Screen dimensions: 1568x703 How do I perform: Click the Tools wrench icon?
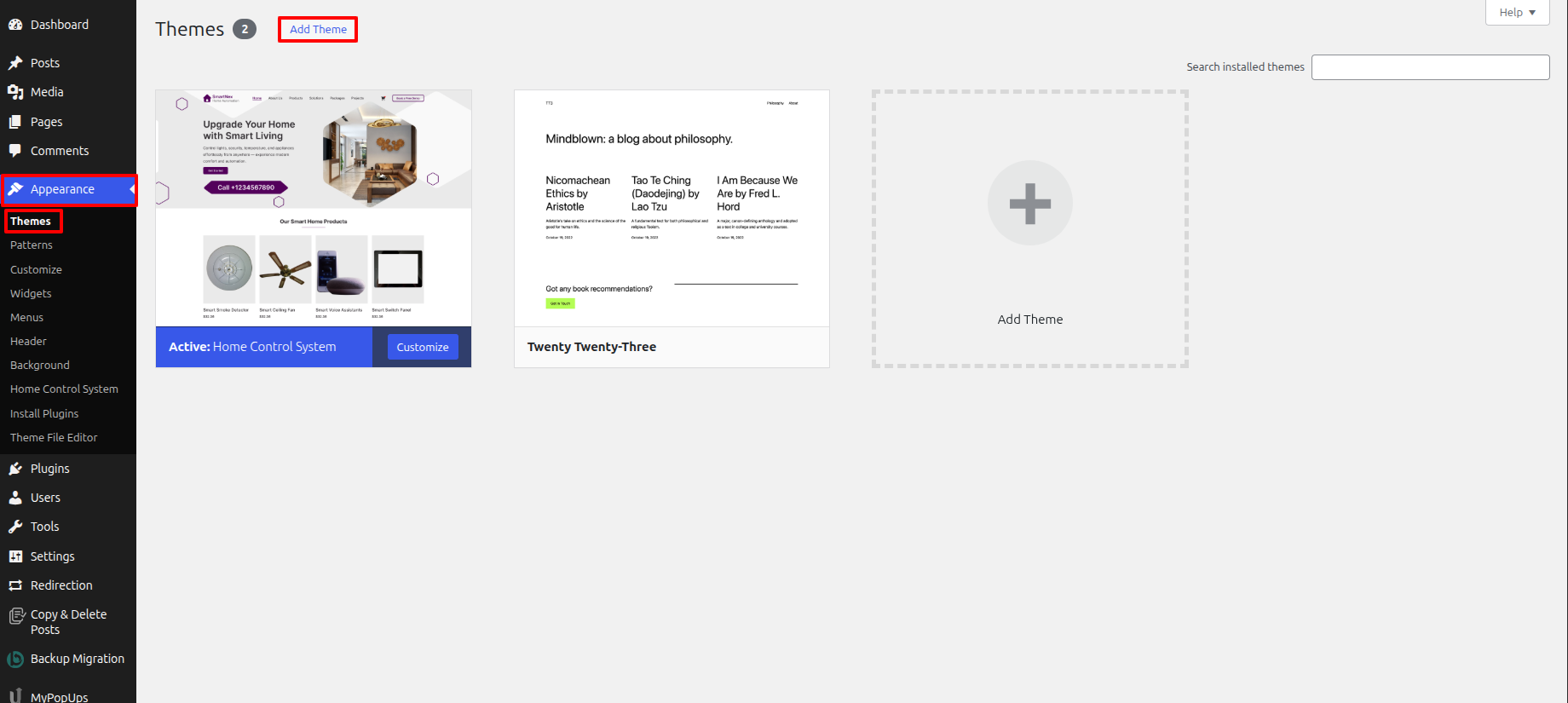pos(15,527)
